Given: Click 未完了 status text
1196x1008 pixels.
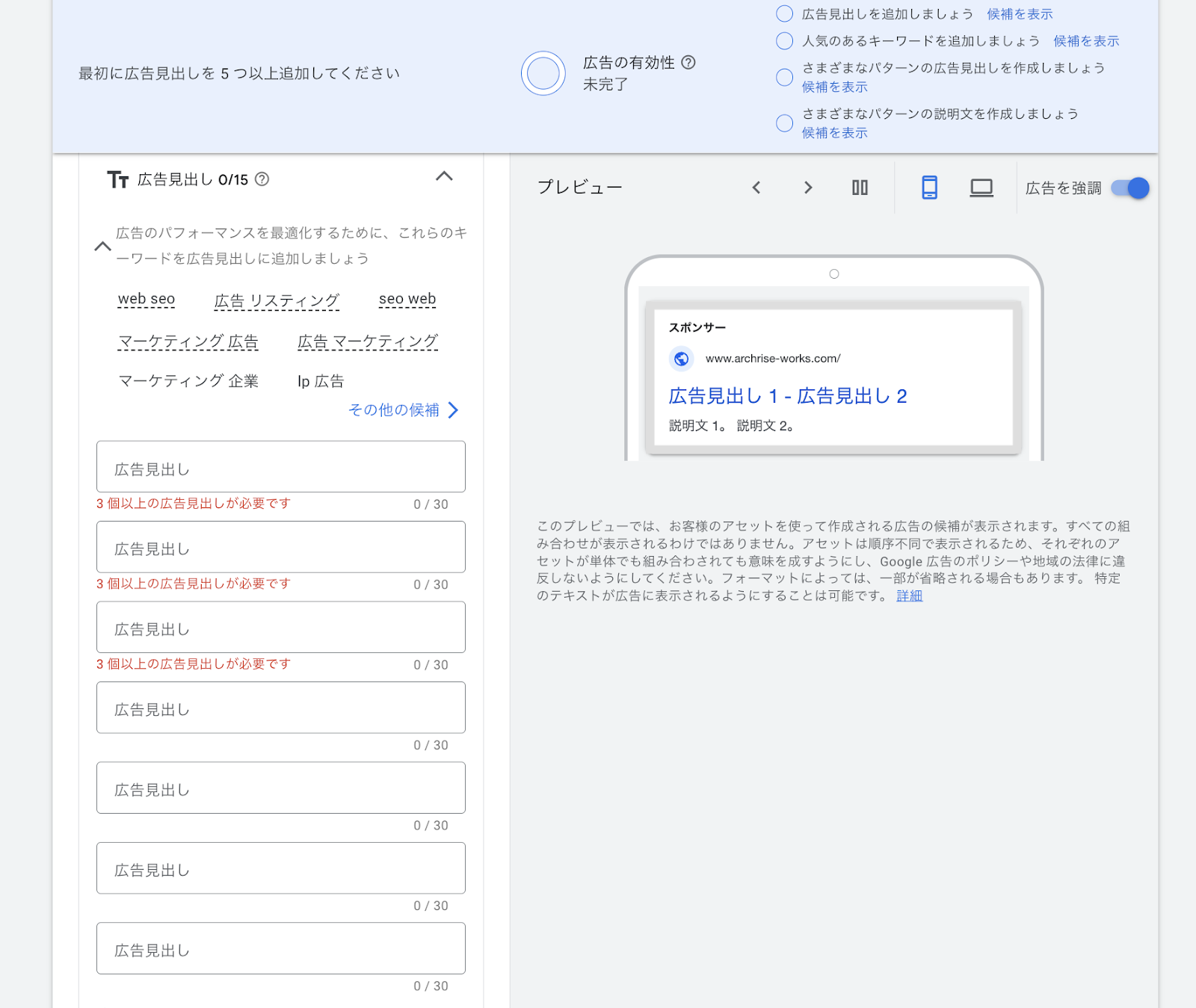Looking at the screenshot, I should coord(605,84).
